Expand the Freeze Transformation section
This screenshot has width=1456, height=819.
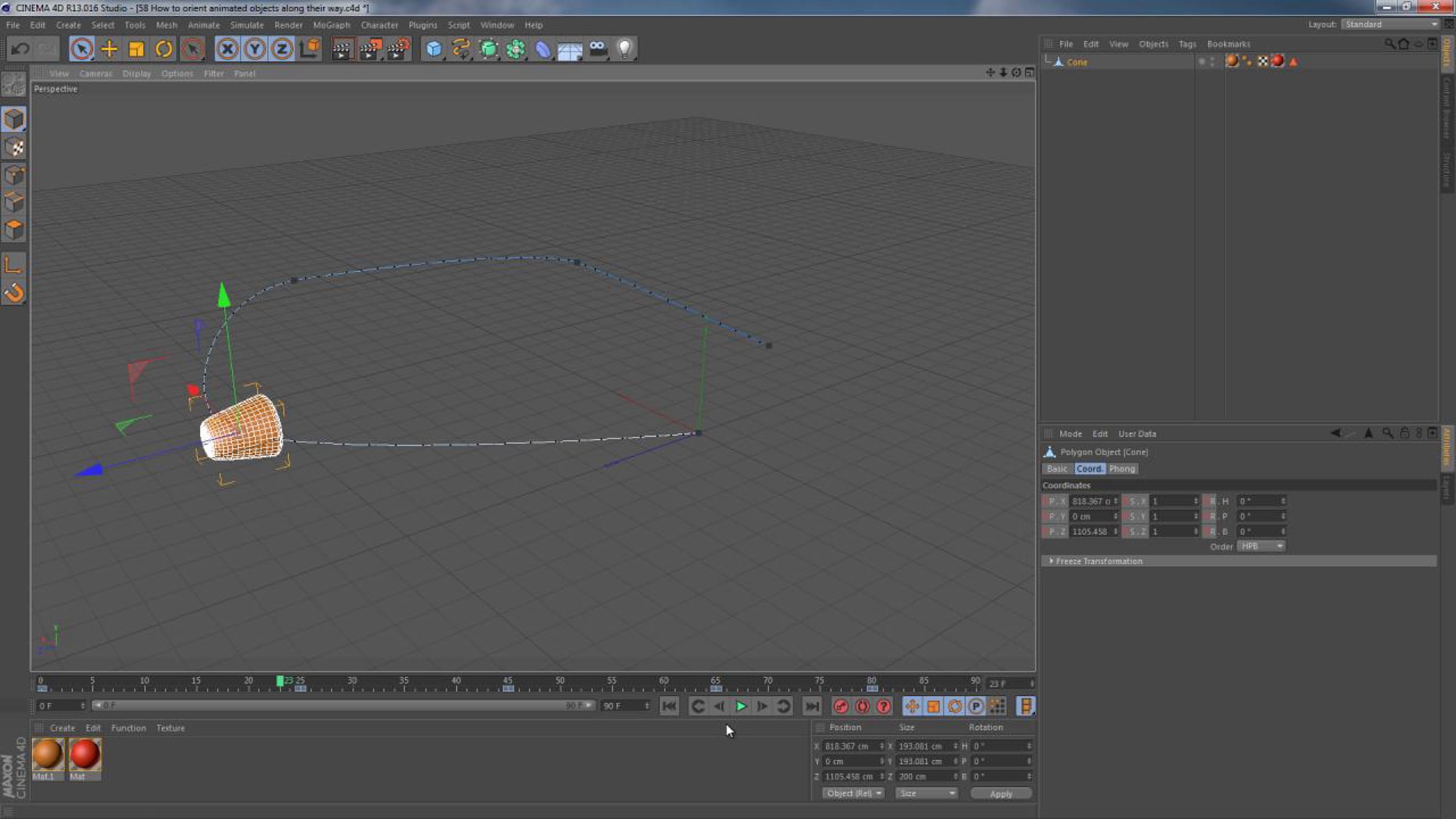point(1239,561)
